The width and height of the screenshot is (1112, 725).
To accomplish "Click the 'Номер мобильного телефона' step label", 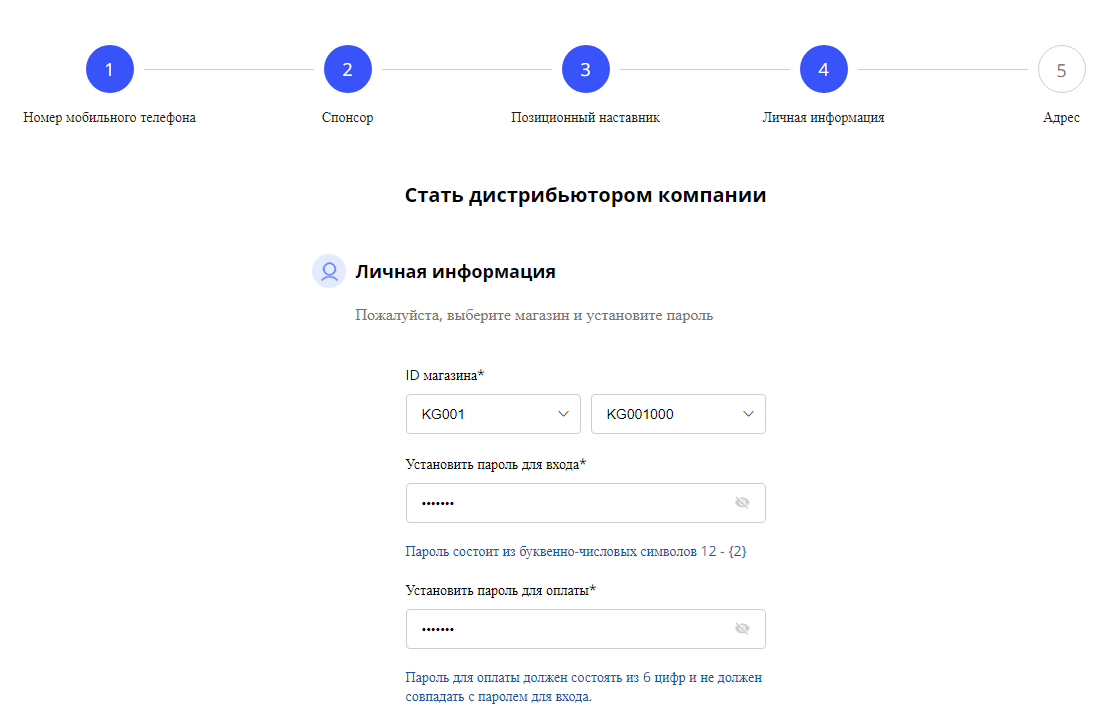I will pyautogui.click(x=110, y=118).
